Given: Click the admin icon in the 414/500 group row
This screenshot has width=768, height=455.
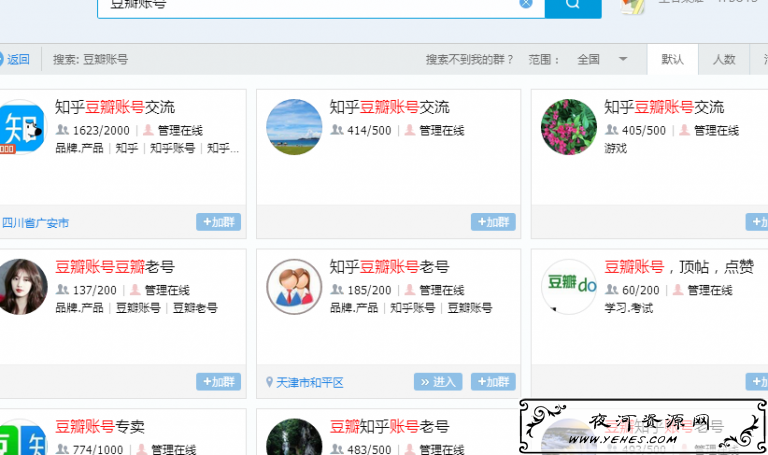Looking at the screenshot, I should 410,130.
